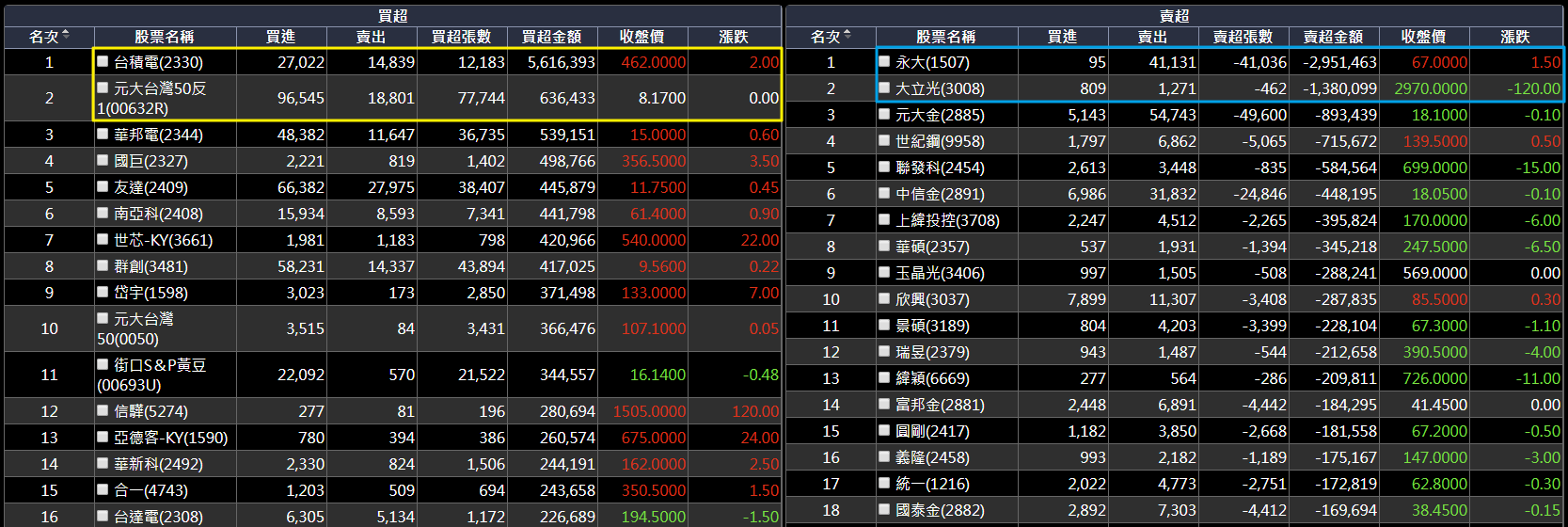
Task: Toggle the 玉晶光(3406) checkbox
Action: [884, 272]
